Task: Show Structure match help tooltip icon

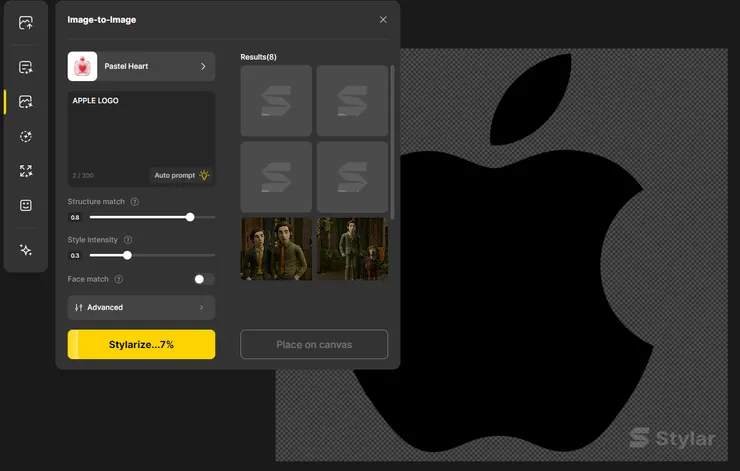Action: click(x=135, y=202)
